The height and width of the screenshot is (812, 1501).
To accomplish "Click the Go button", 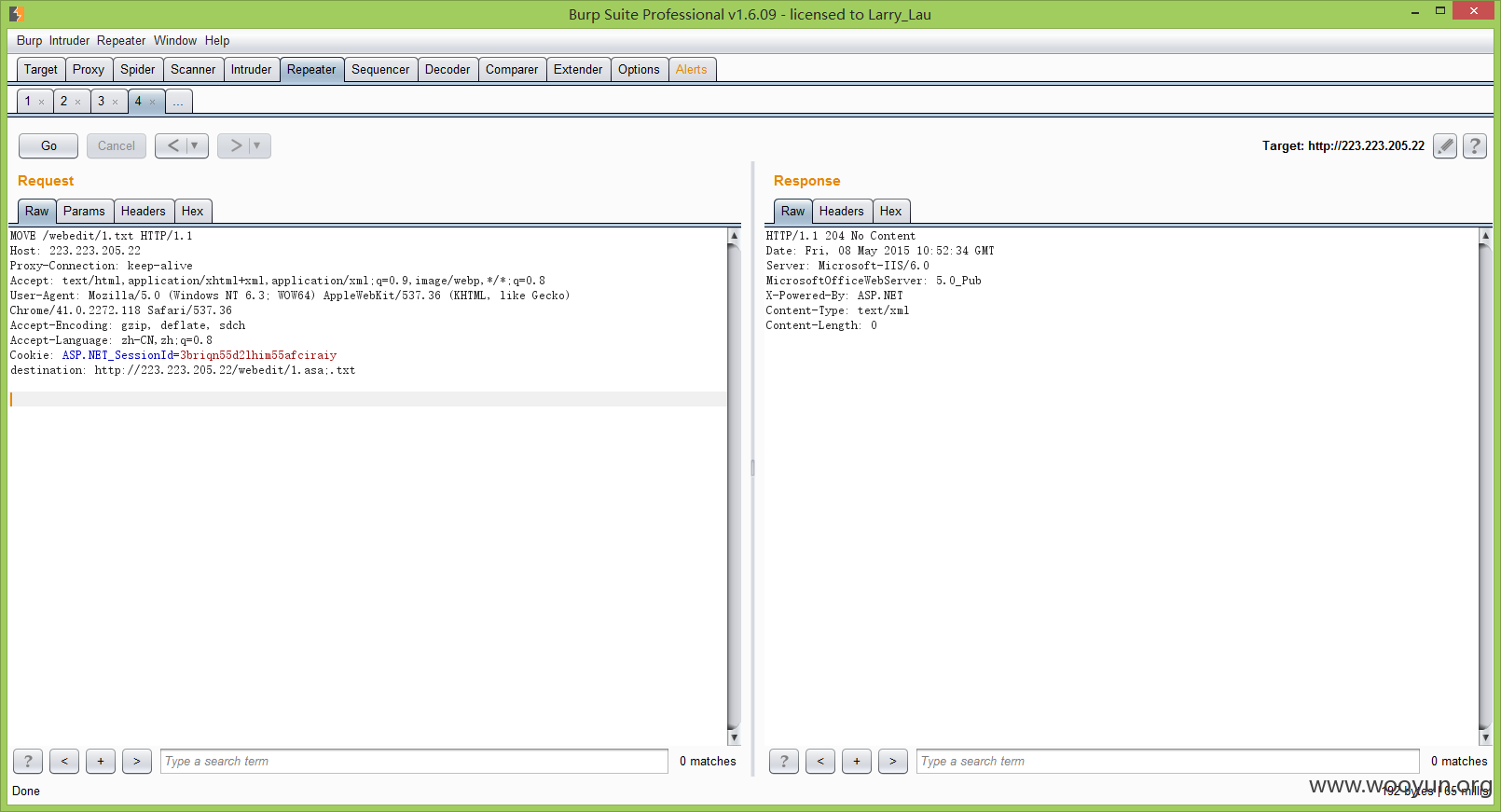I will [48, 146].
